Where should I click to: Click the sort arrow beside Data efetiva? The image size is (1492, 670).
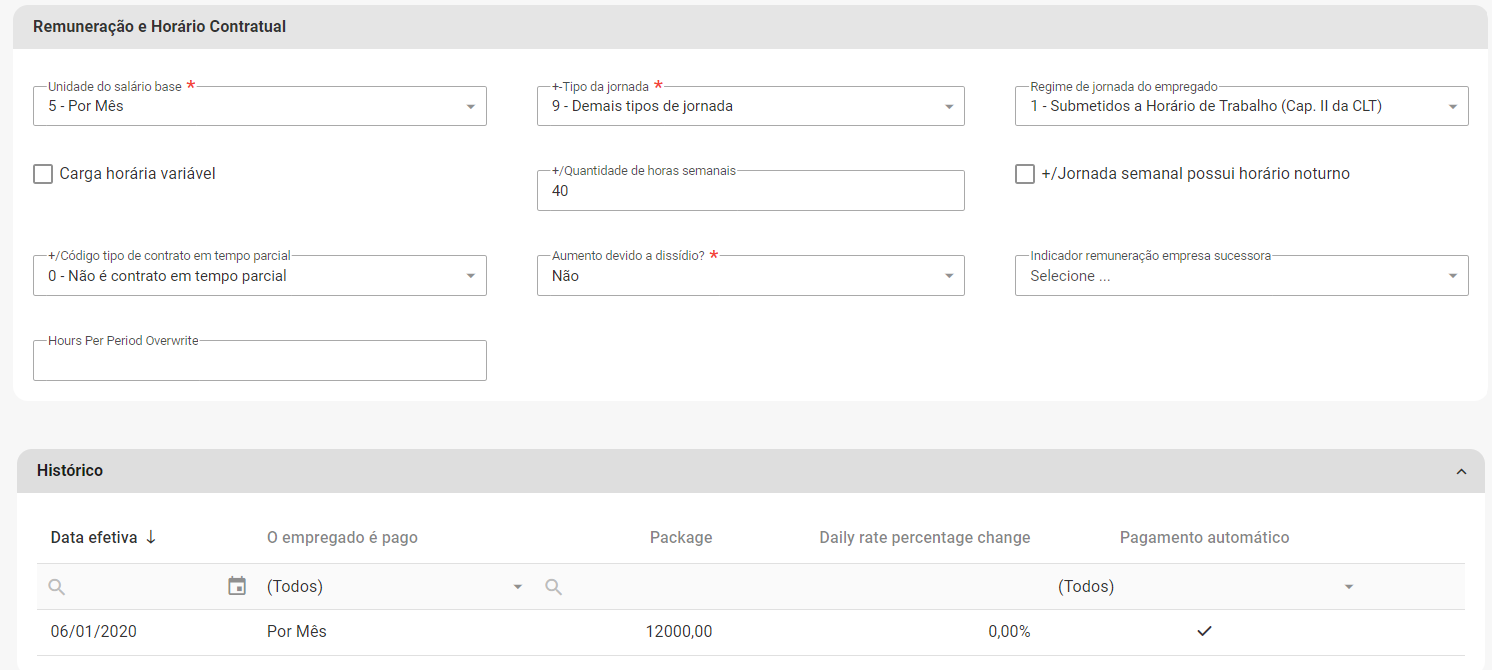pyautogui.click(x=151, y=537)
